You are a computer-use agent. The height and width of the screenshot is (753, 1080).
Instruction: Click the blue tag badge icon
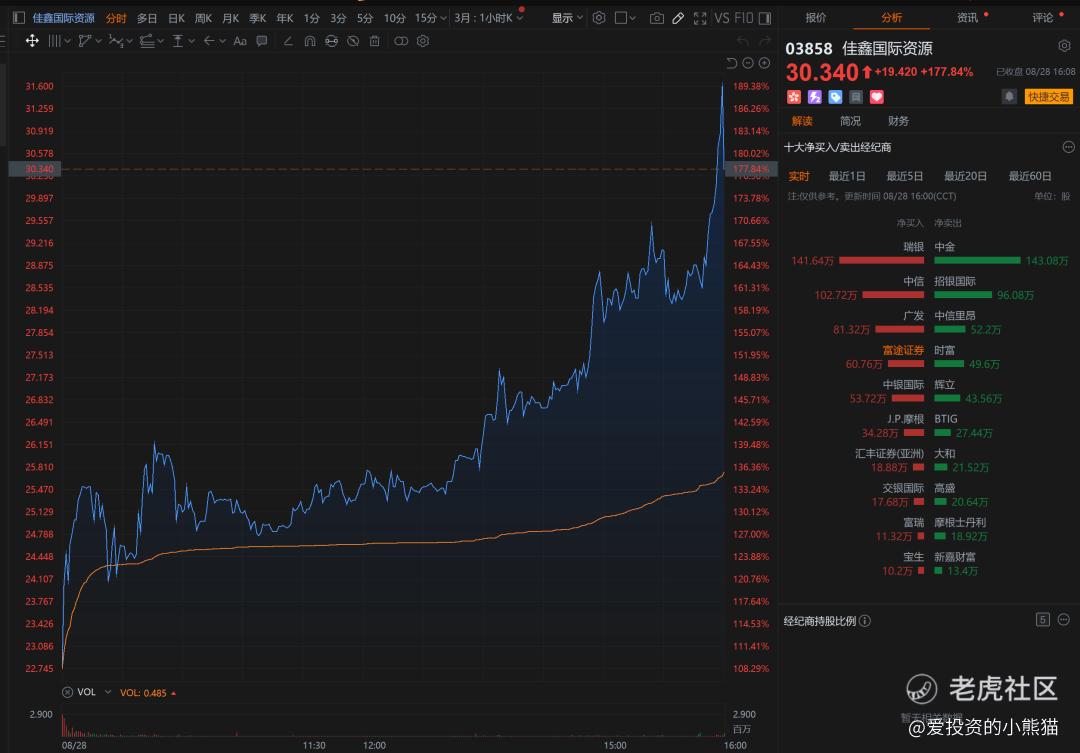pos(835,97)
